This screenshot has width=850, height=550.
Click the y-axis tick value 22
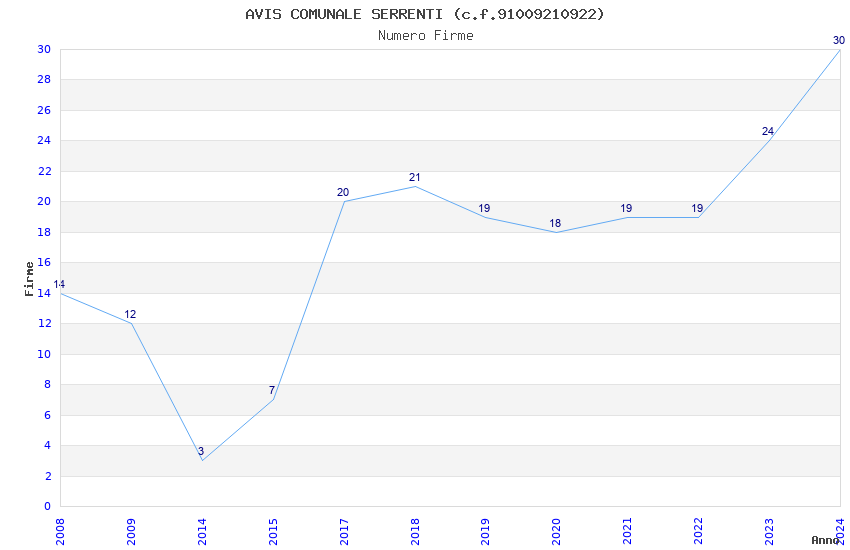point(44,171)
